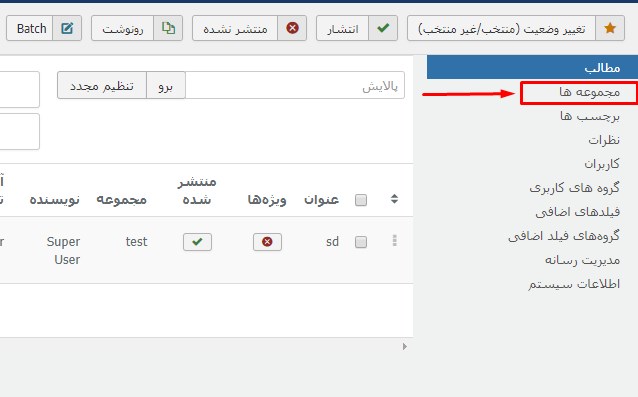Open برچسب ها tags in the sidebar
Viewport: 638px width, 397px height.
pyautogui.click(x=590, y=117)
